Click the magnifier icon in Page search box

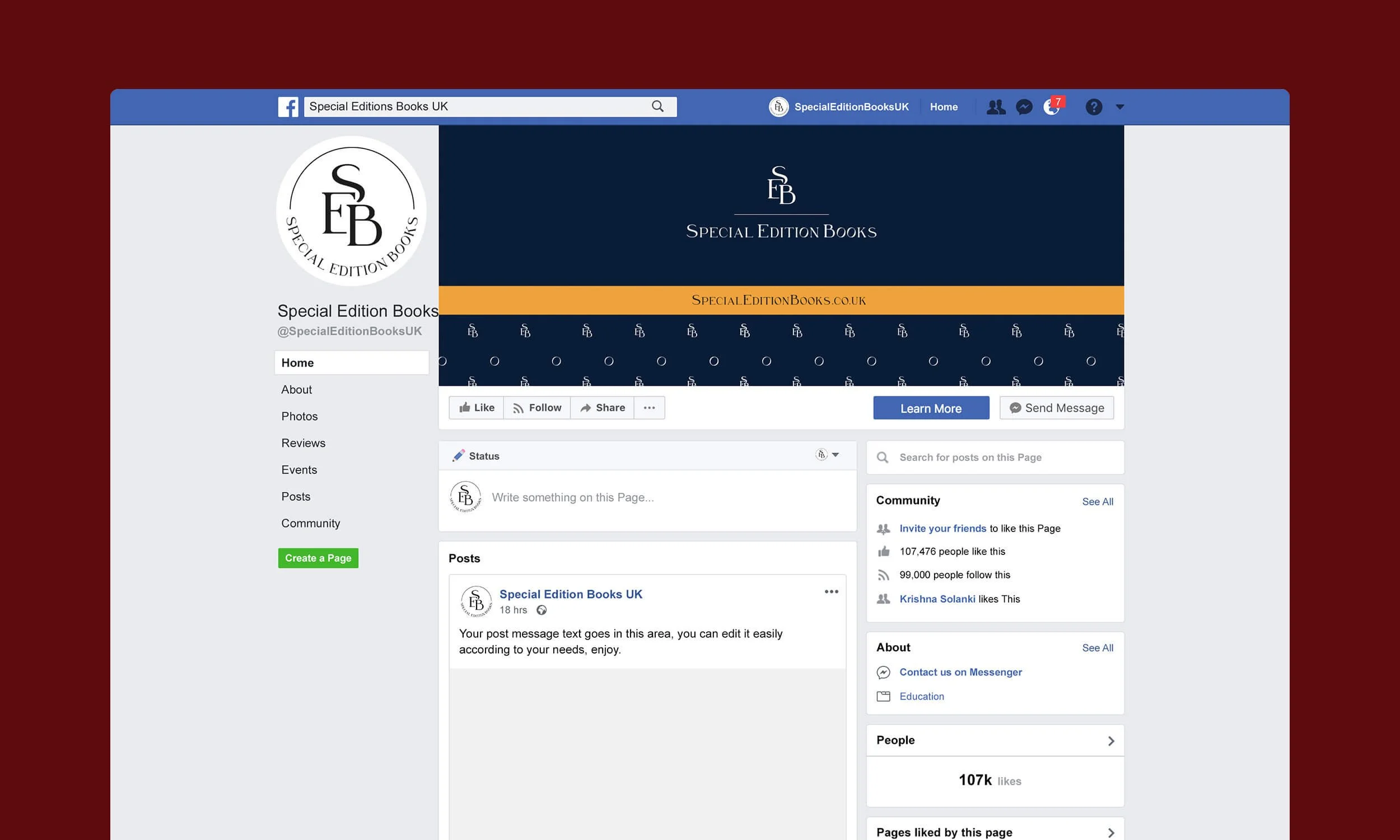coord(882,458)
